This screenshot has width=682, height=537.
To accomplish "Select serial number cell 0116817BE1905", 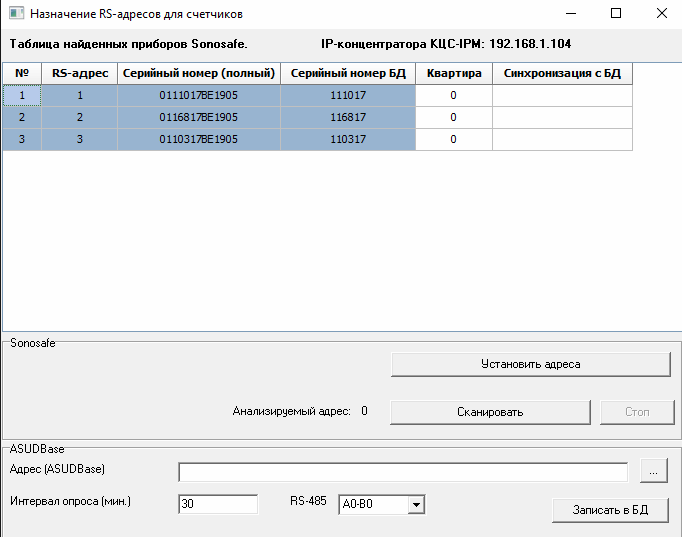I will tap(198, 117).
